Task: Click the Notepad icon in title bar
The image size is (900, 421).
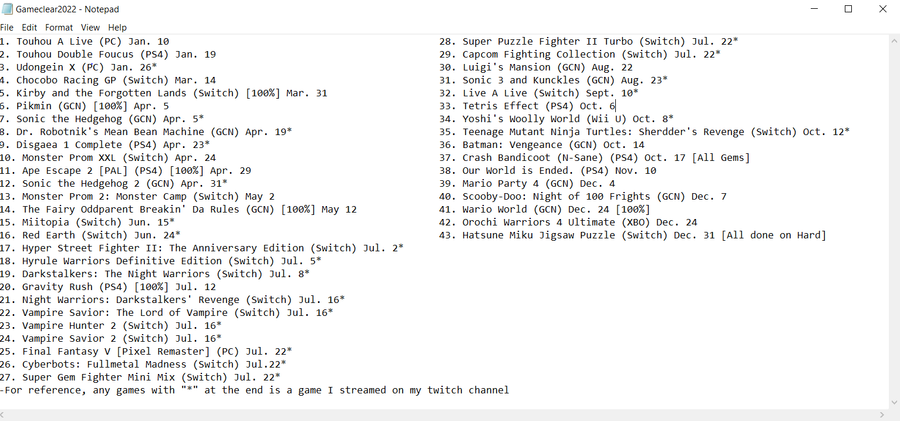Action: [x=8, y=9]
